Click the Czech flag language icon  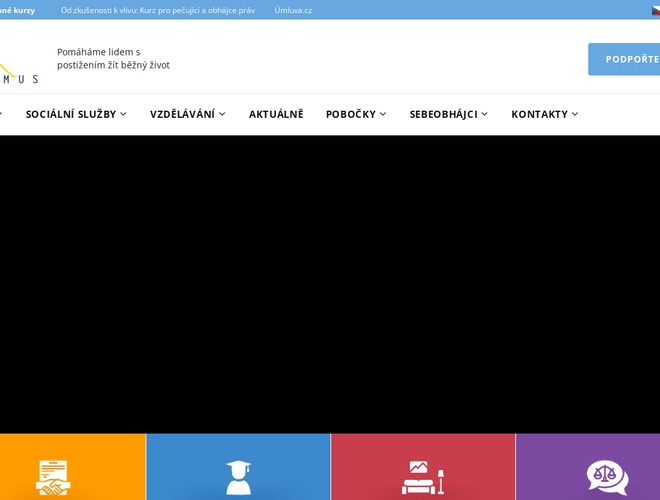point(655,10)
